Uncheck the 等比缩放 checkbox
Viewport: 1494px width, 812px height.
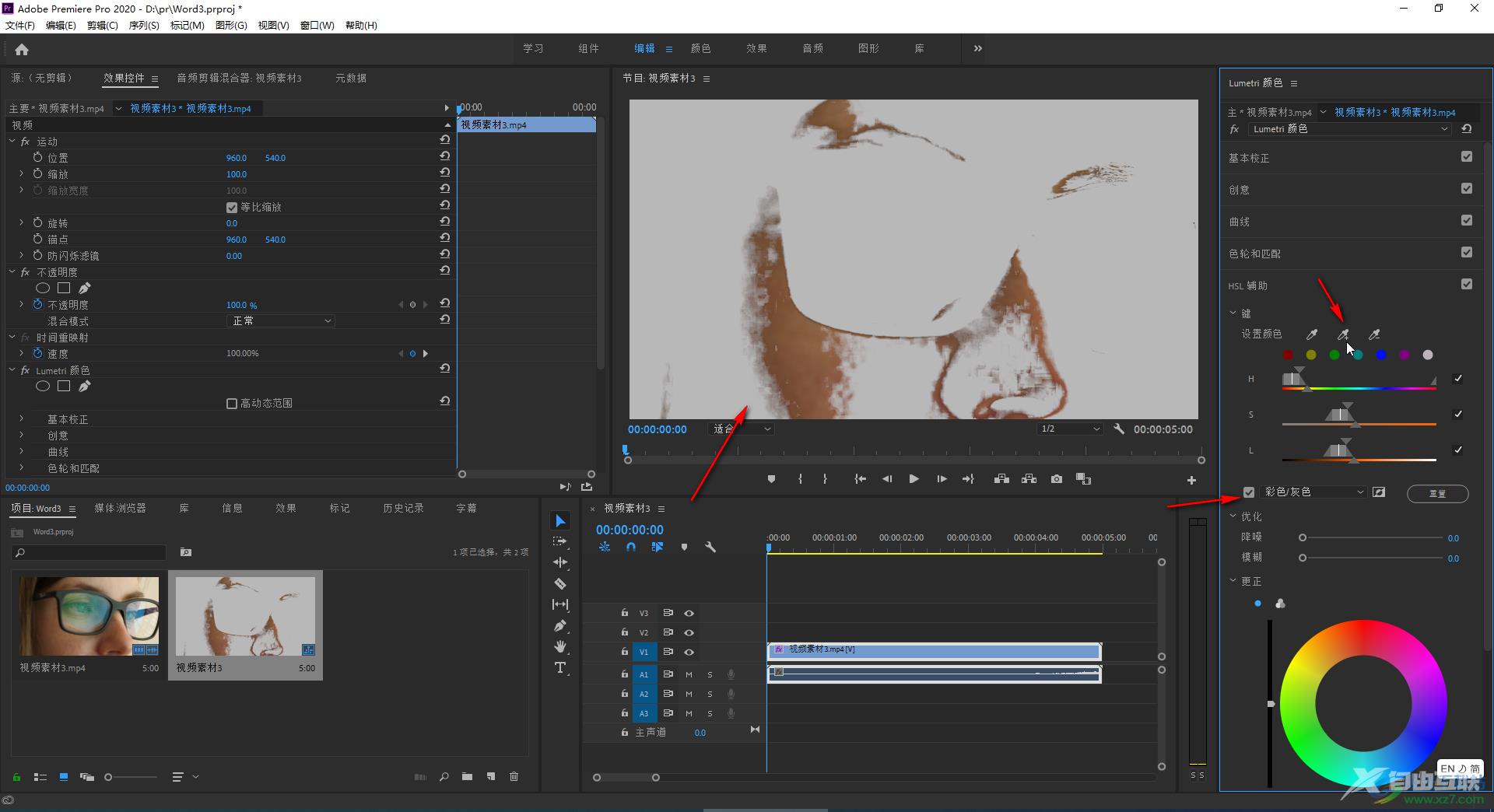pyautogui.click(x=231, y=207)
